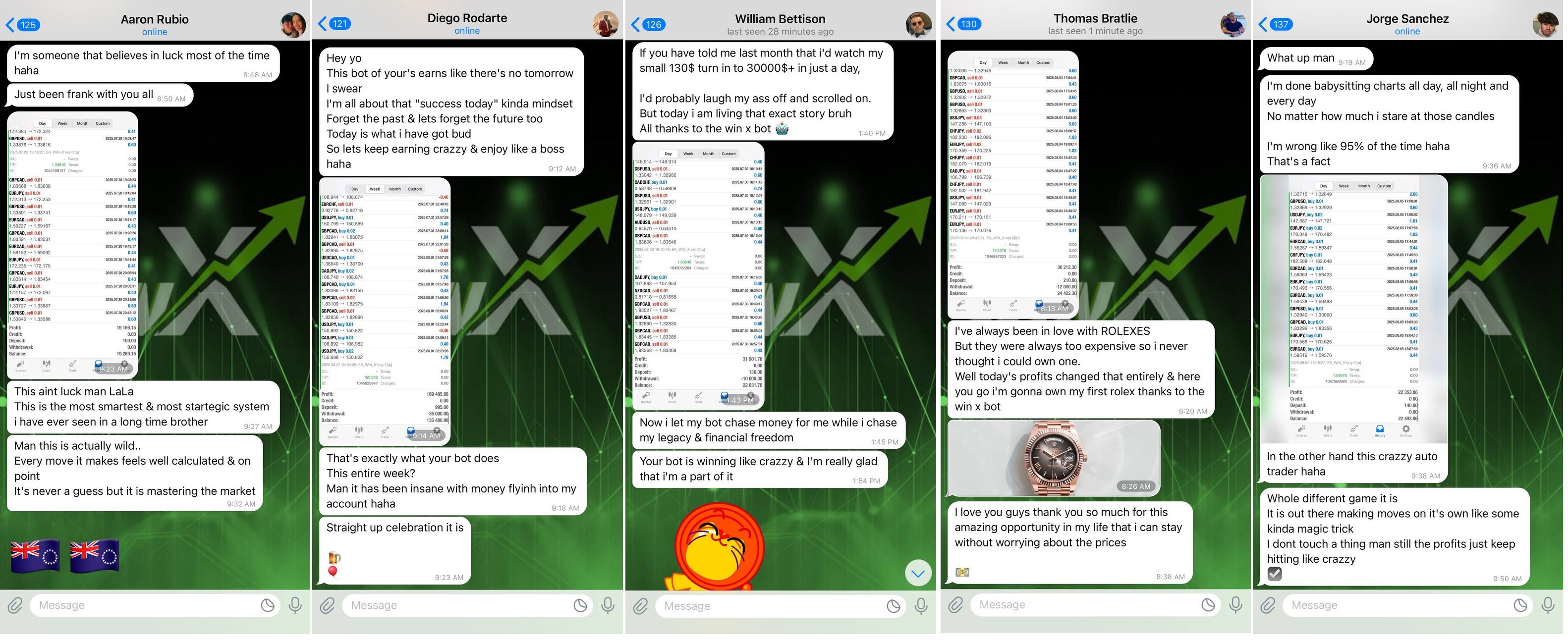Select "If you have told me last month" message
The image size is (1568, 640).
[763, 91]
